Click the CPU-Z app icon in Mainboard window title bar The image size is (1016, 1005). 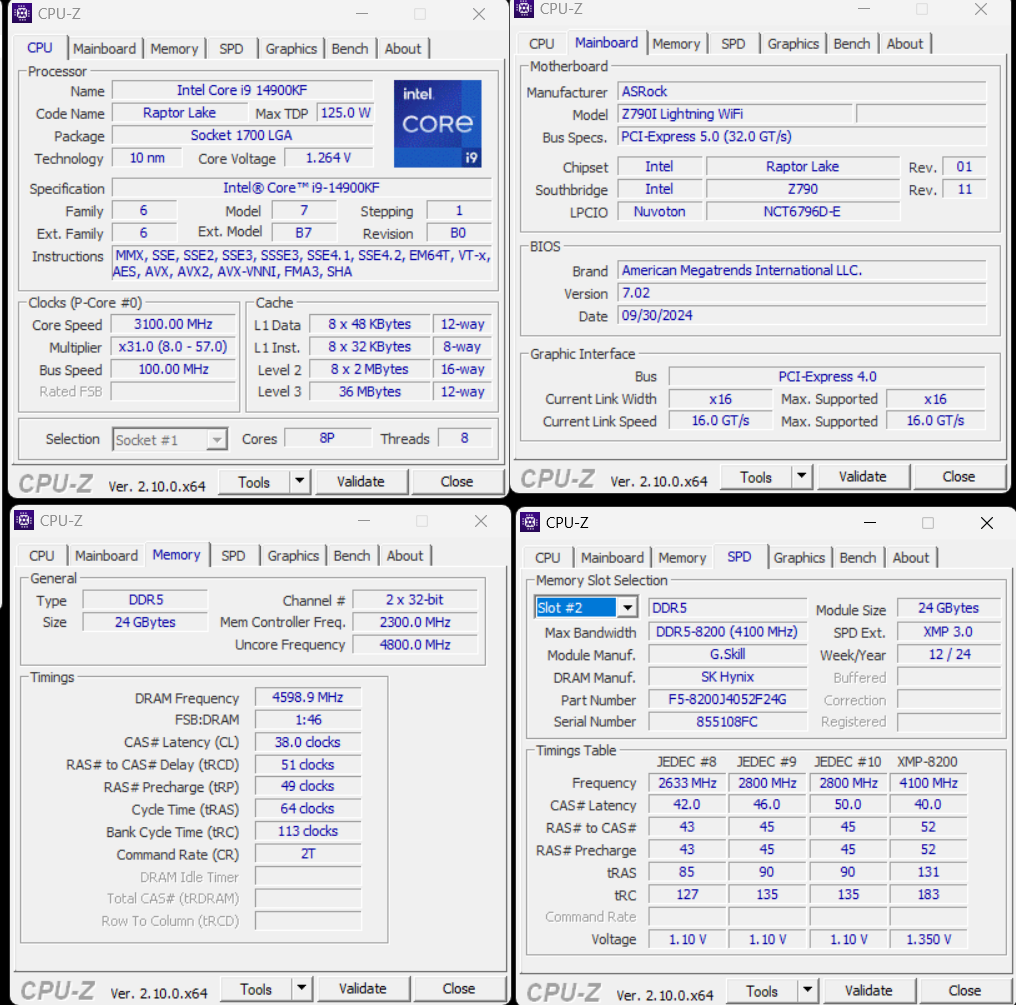point(524,8)
